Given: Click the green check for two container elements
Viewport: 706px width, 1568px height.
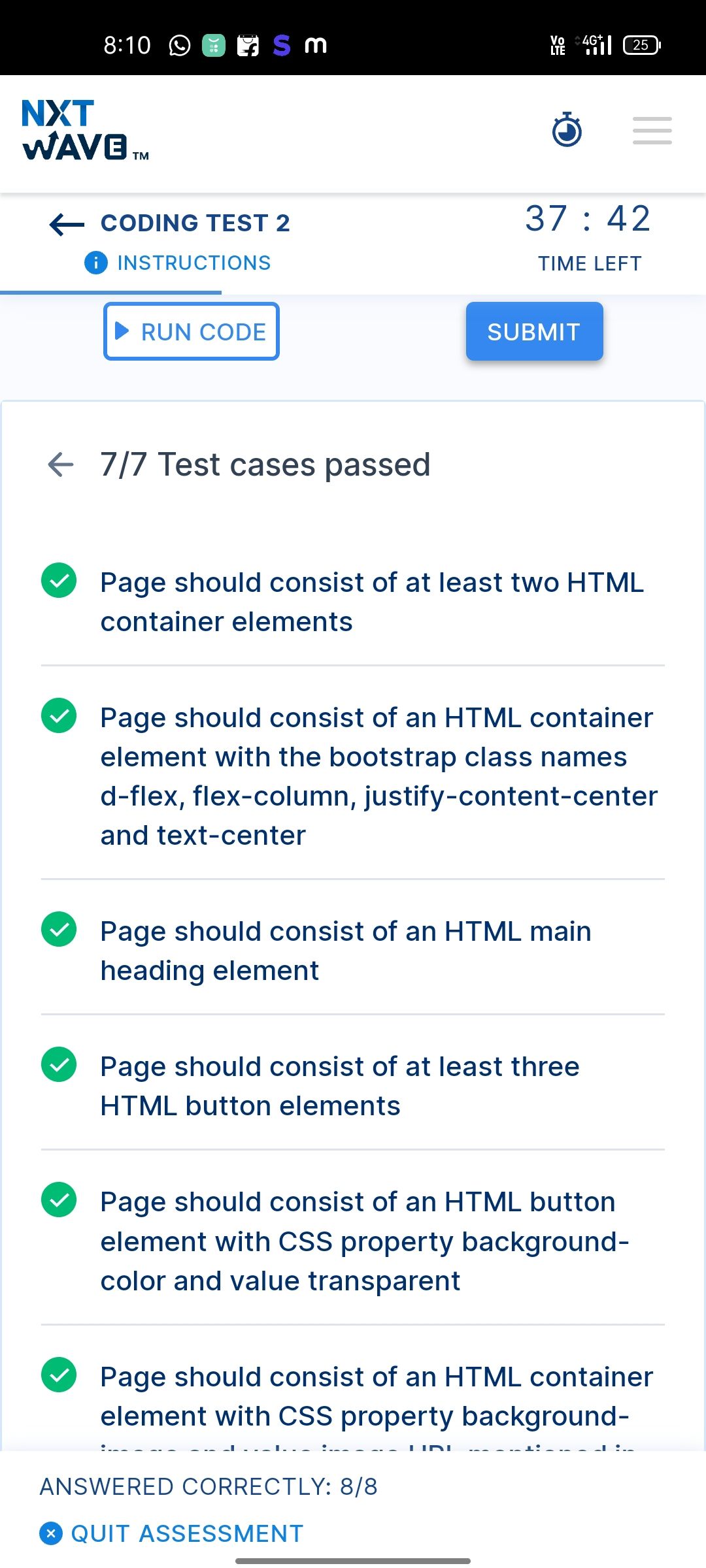Looking at the screenshot, I should [x=59, y=580].
